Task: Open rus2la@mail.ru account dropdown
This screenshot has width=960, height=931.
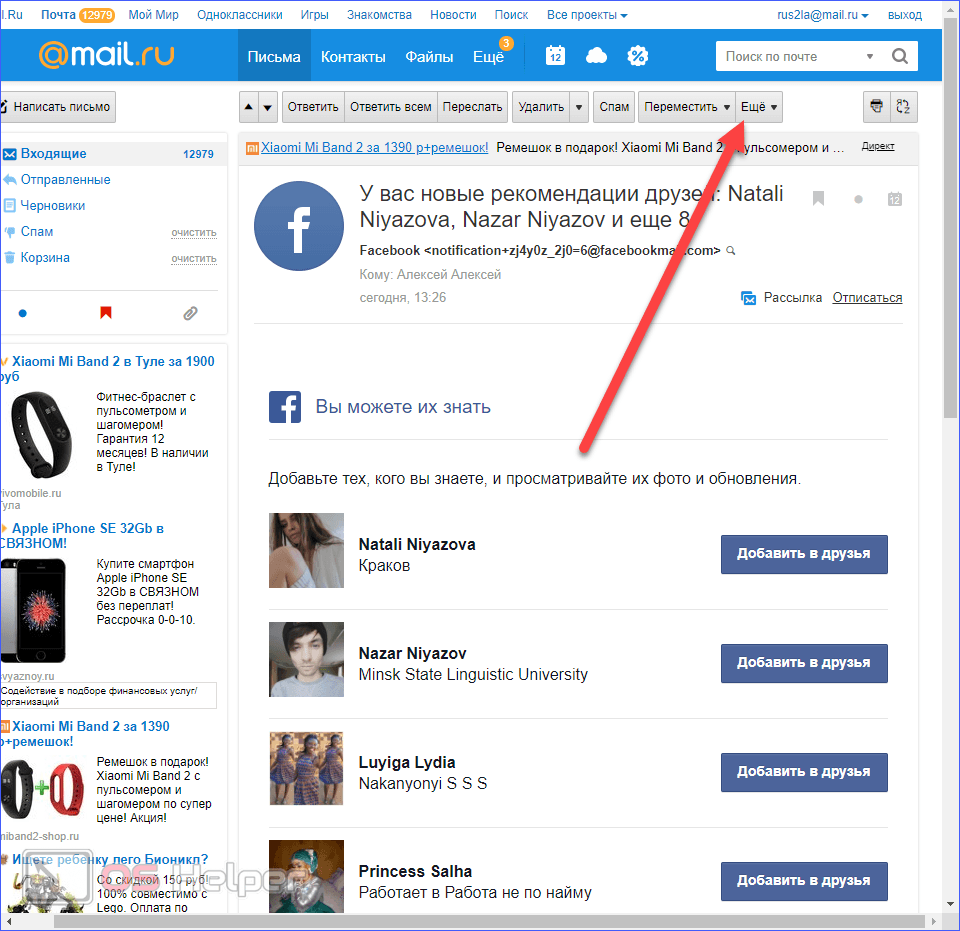Action: [822, 15]
